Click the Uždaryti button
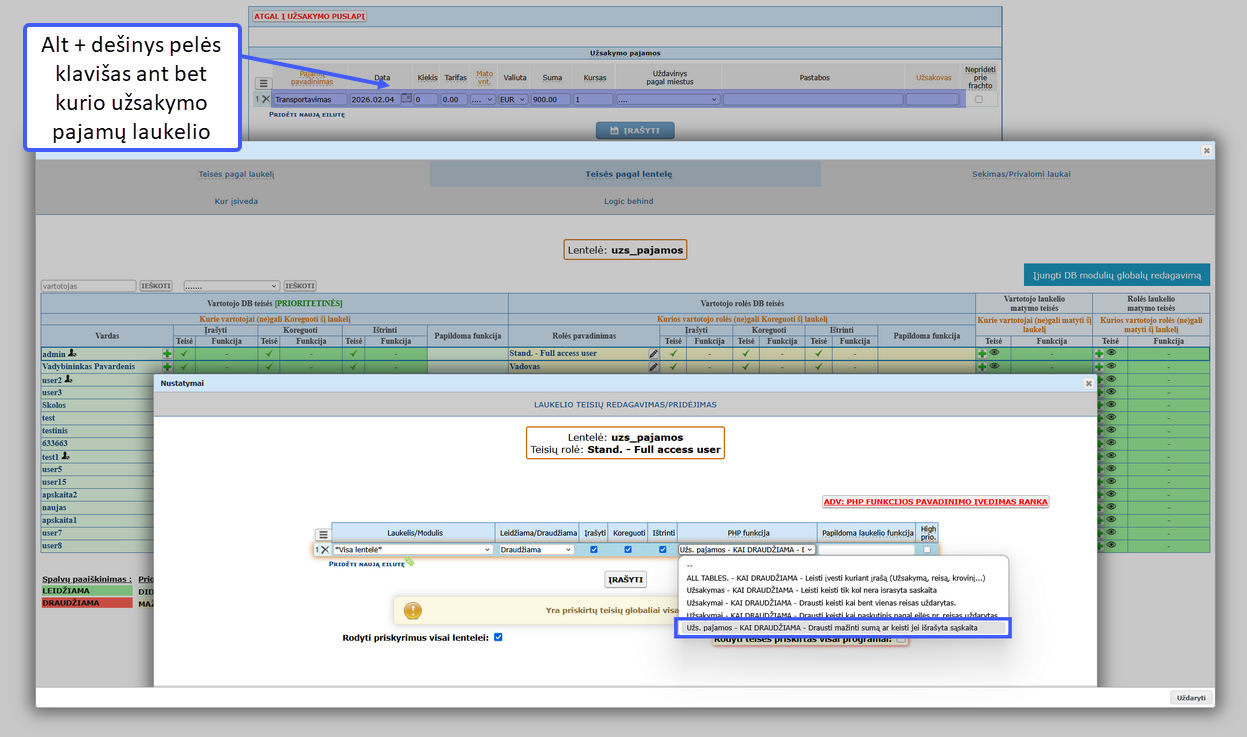 [x=1191, y=697]
